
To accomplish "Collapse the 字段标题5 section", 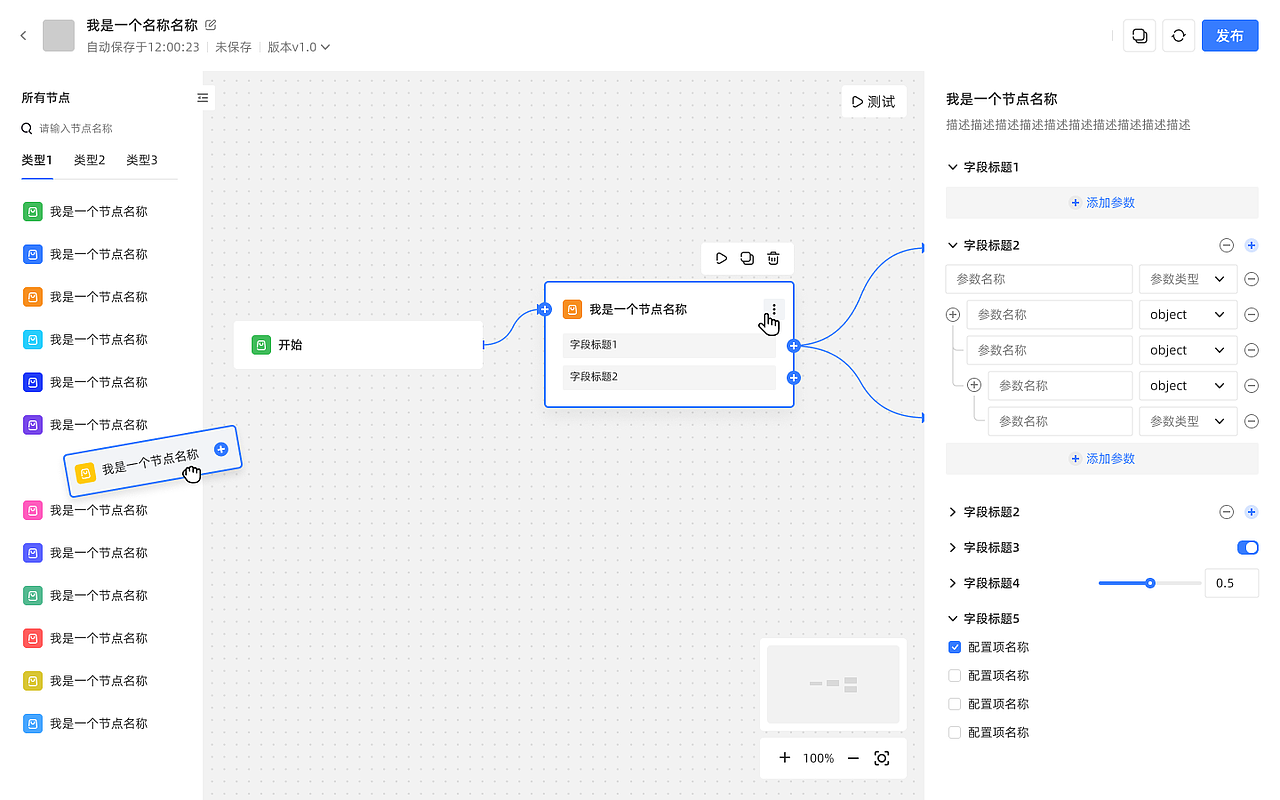I will pyautogui.click(x=952, y=618).
